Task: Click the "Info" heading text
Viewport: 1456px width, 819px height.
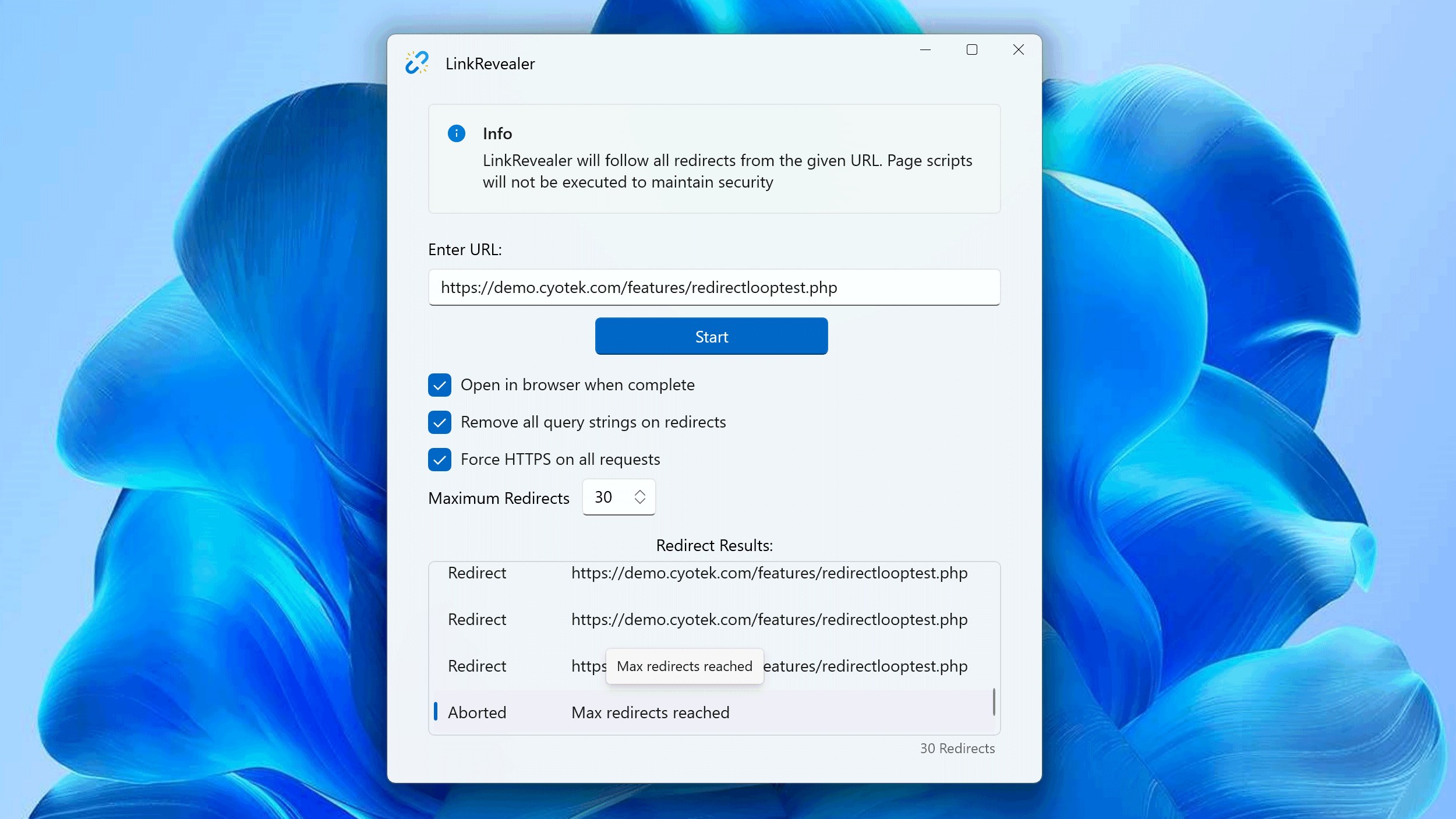Action: coord(497,133)
